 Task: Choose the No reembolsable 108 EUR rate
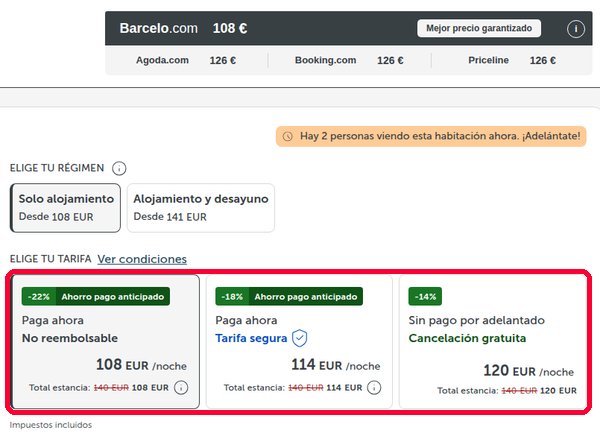pos(105,341)
